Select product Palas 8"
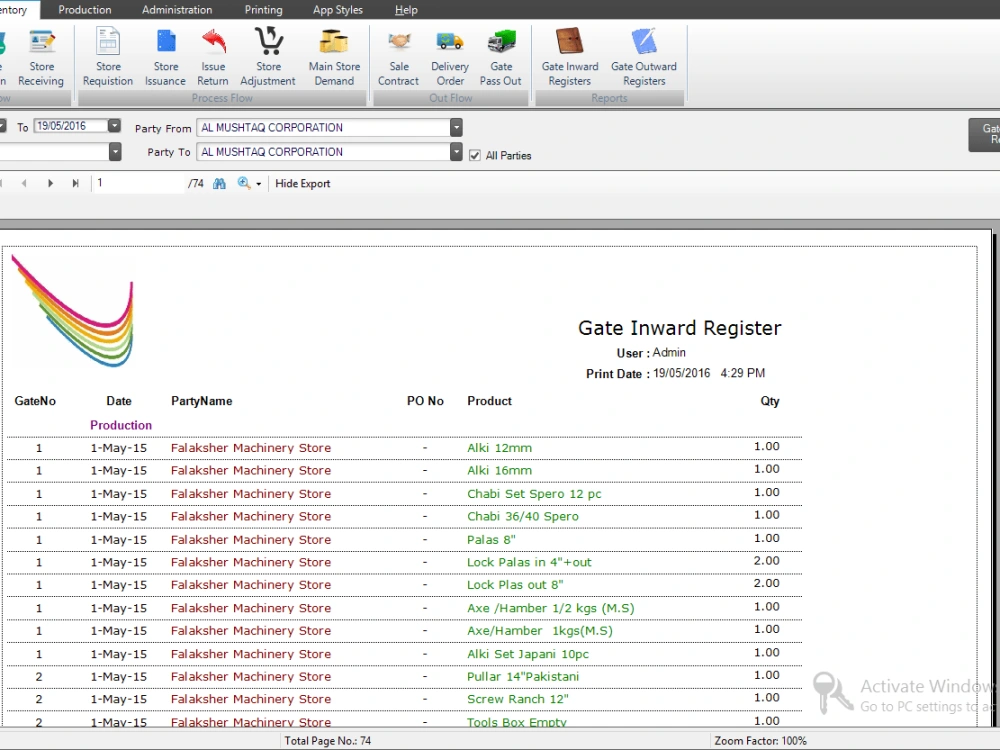The width and height of the screenshot is (1000, 750). 491,540
